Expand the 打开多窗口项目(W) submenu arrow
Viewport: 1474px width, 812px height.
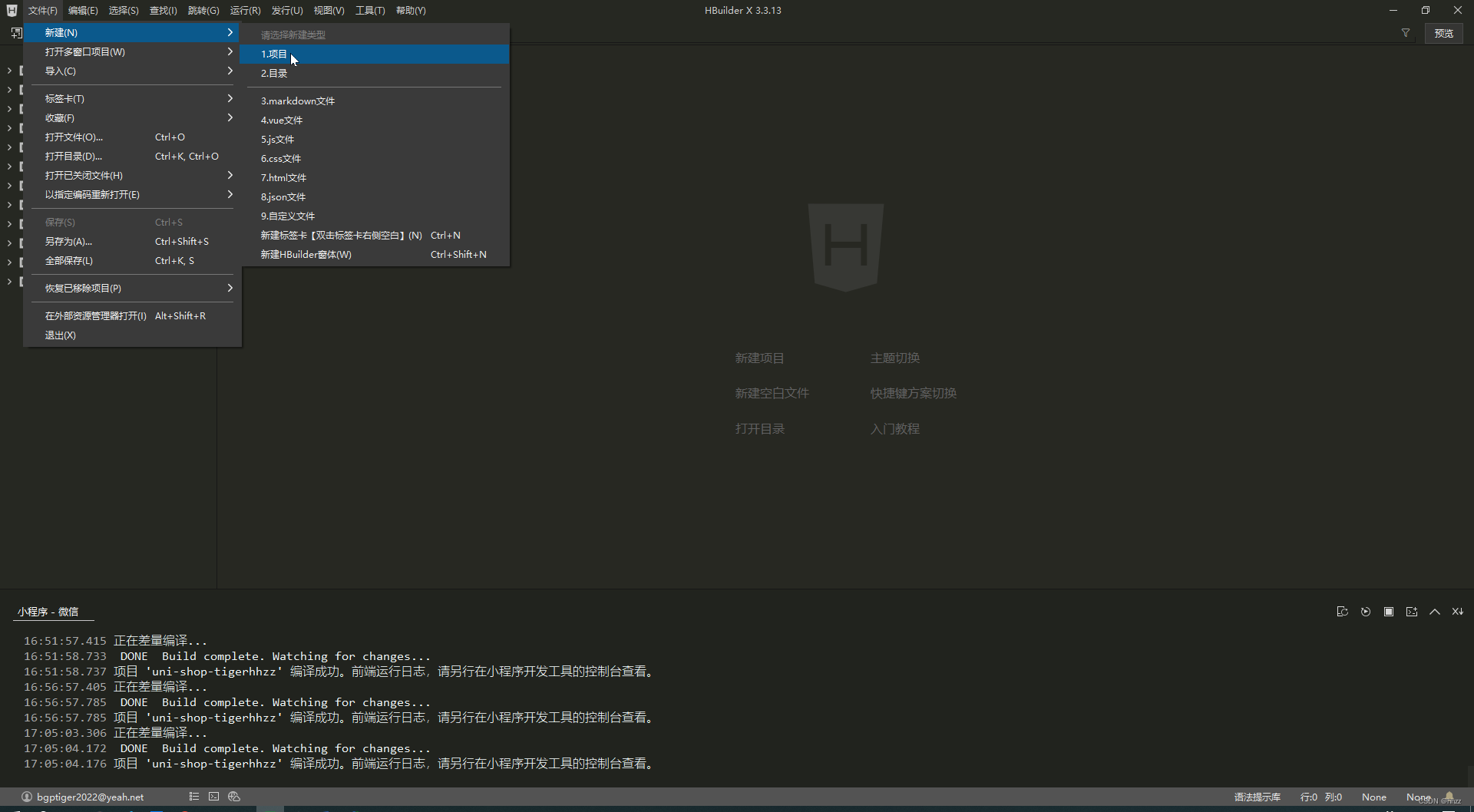(230, 51)
